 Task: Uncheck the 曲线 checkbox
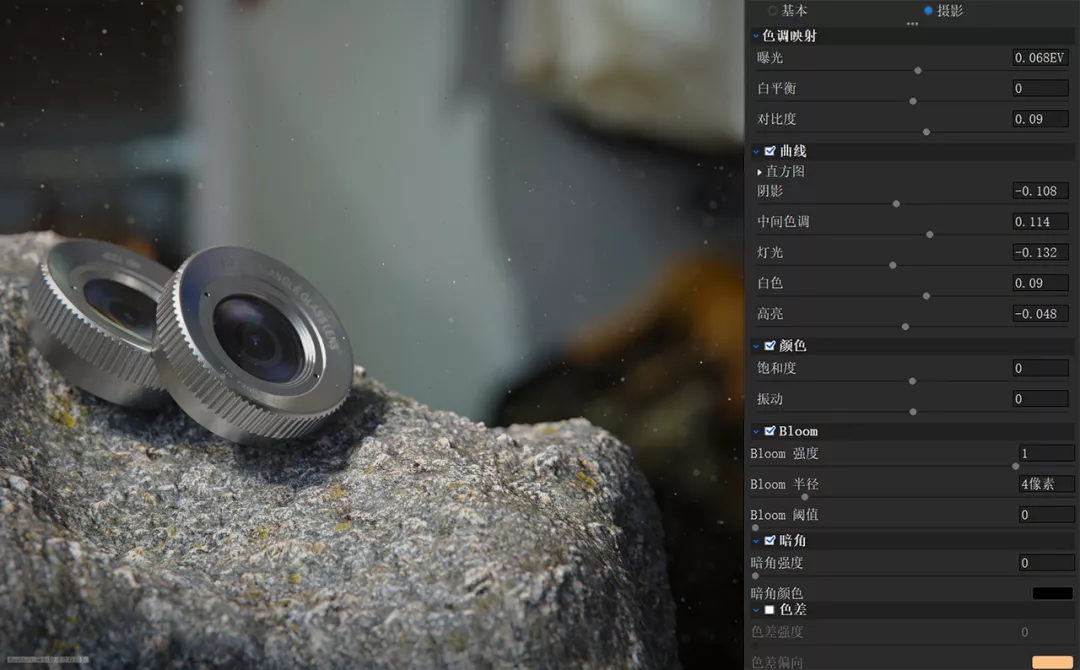pyautogui.click(x=770, y=151)
